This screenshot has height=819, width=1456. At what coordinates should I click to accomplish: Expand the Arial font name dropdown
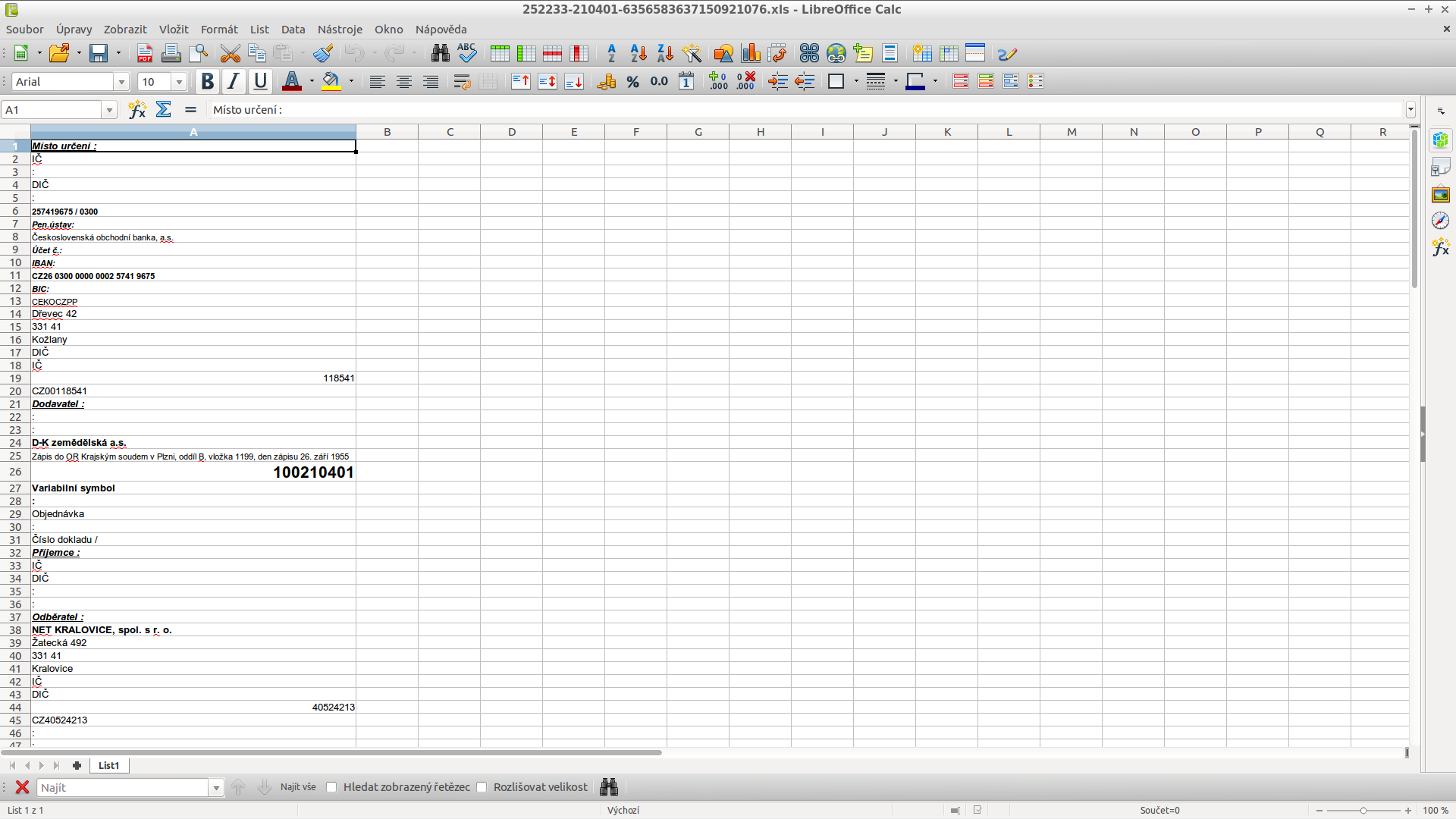pyautogui.click(x=121, y=82)
